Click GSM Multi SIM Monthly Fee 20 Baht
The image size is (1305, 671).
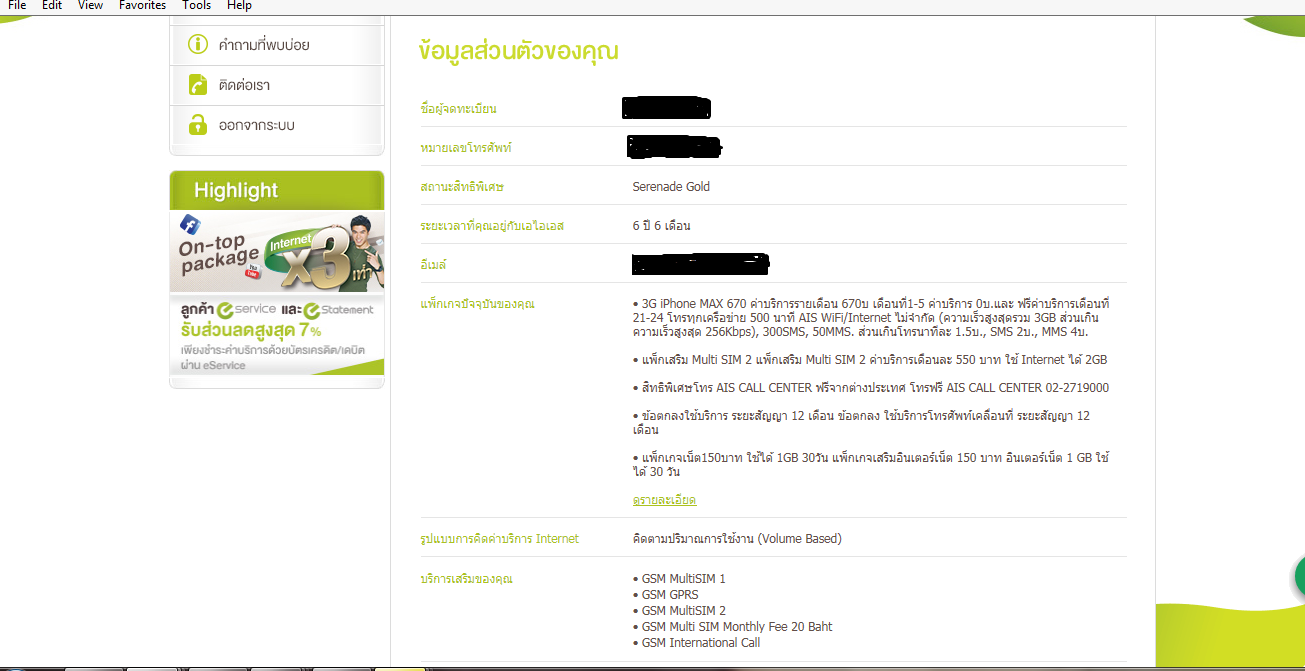(736, 627)
